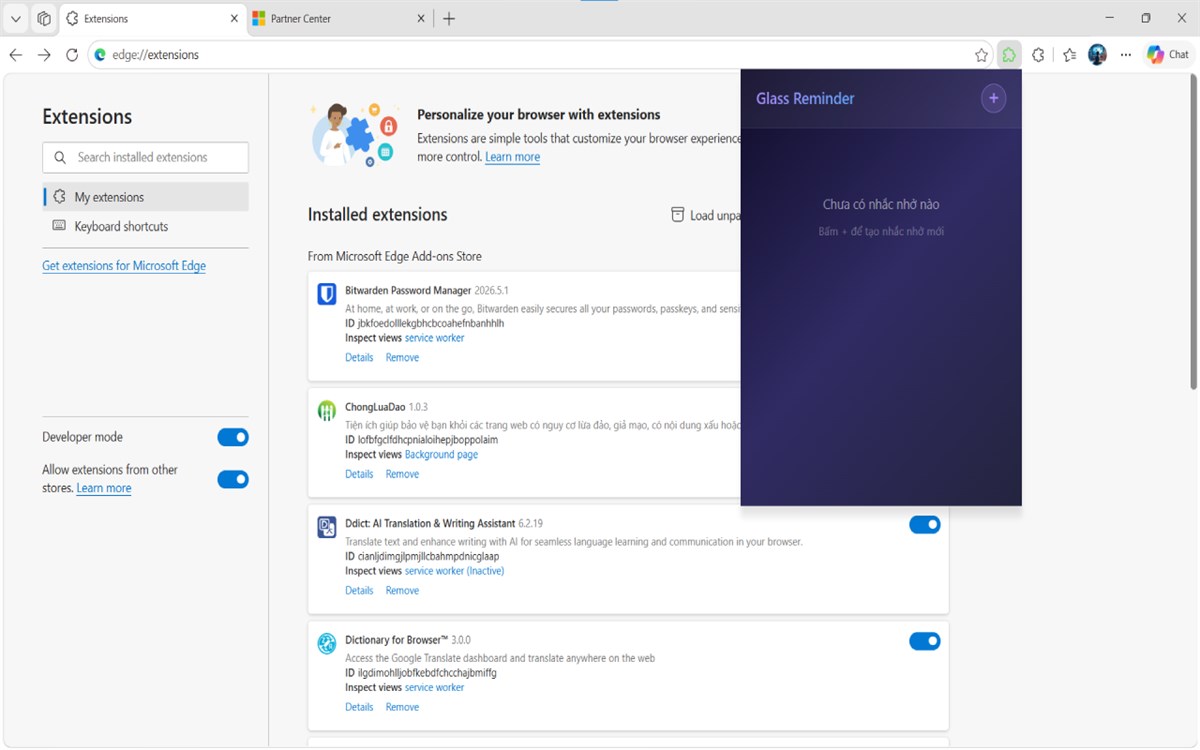
Task: Remove Dictionary for Browser extension
Action: (x=402, y=707)
